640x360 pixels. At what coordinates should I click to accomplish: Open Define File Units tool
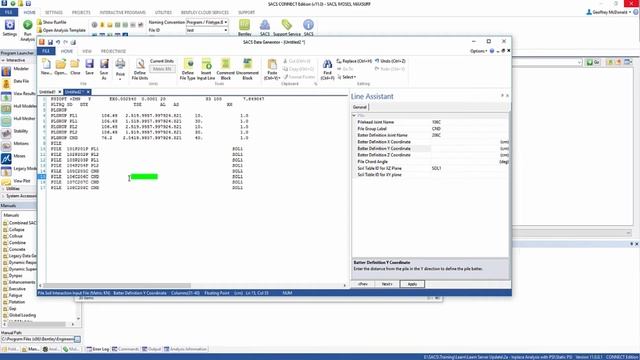pyautogui.click(x=140, y=69)
